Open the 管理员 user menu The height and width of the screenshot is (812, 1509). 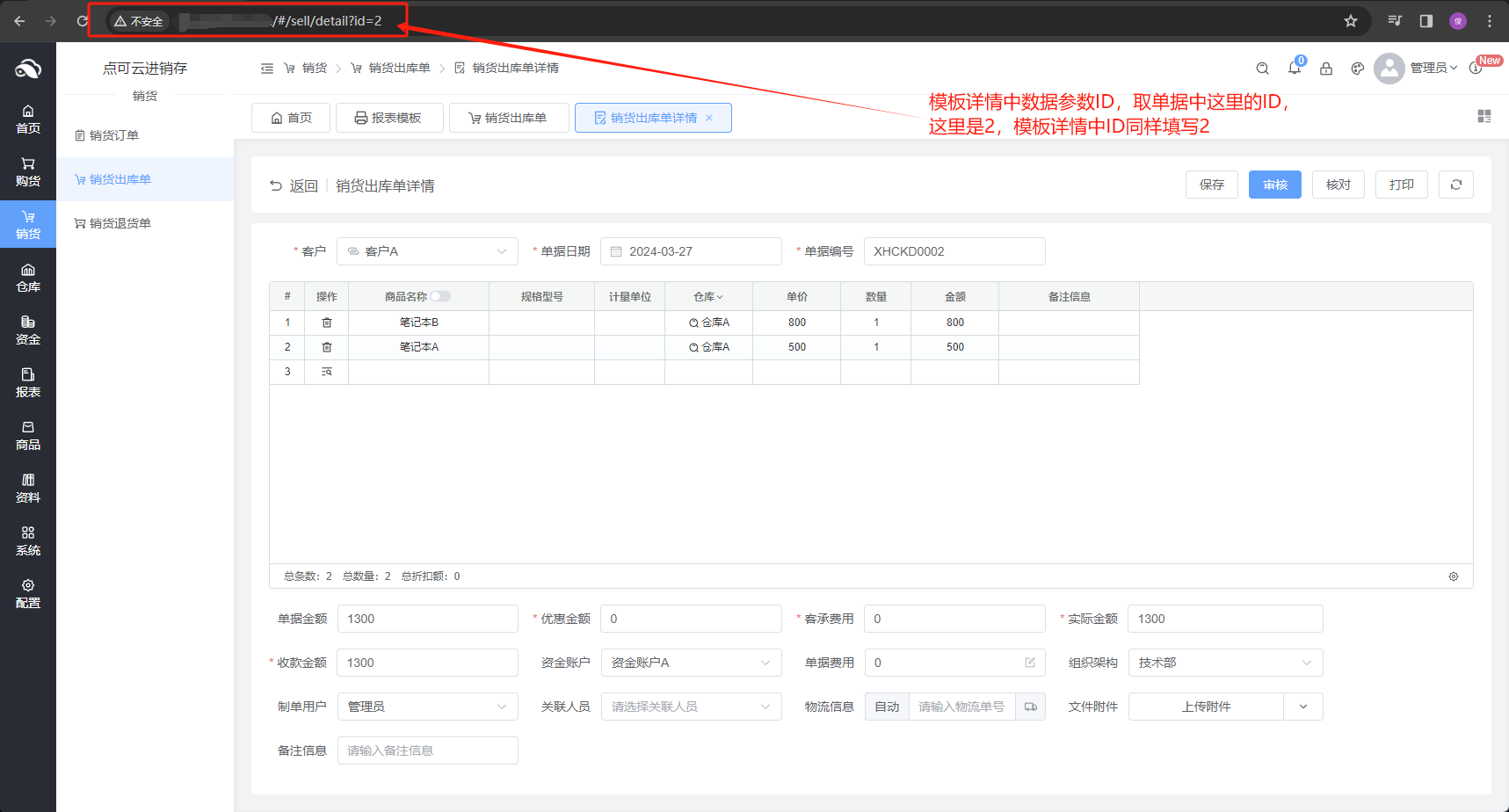point(1433,68)
